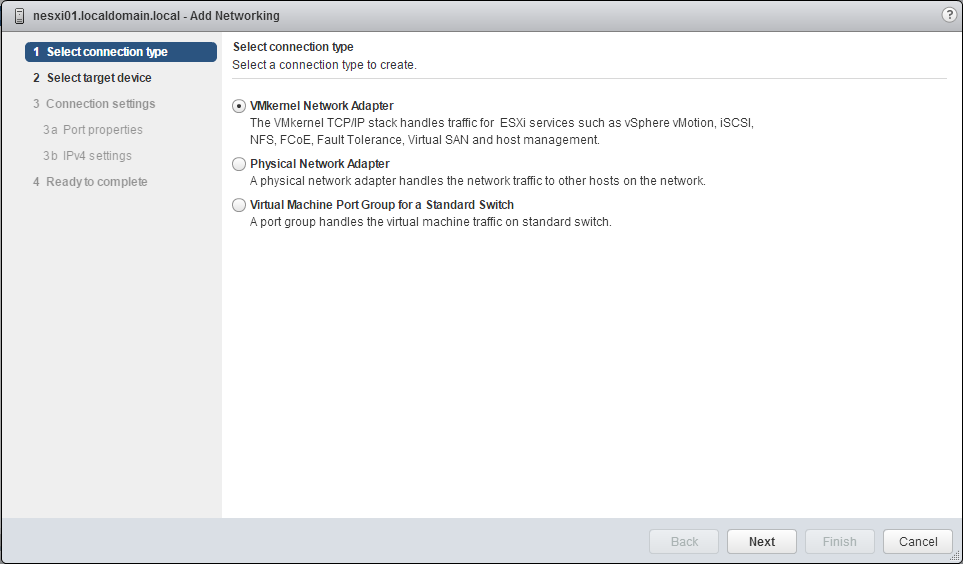The height and width of the screenshot is (564, 963).
Task: Click the 'VMkernel Network Adapter' label text
Action: pos(322,106)
